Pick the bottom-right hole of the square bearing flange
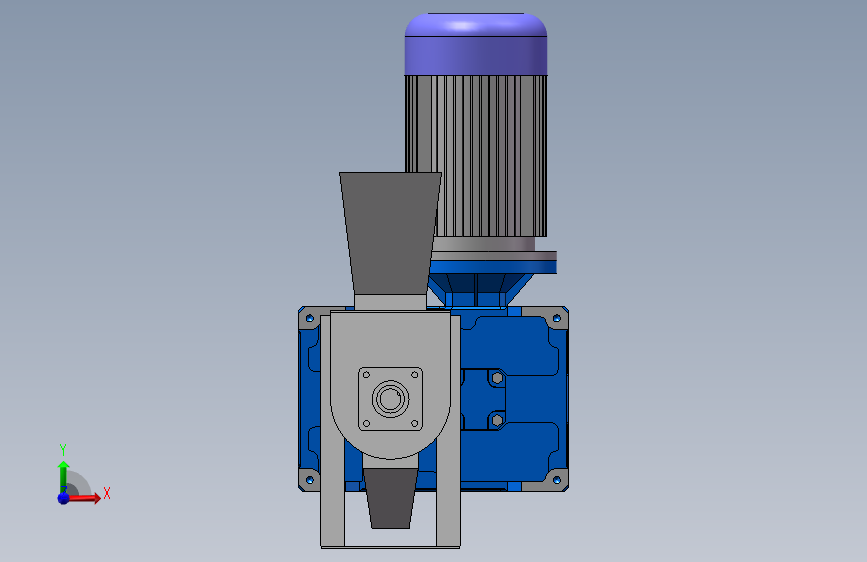Screen dimensions: 867x562 tap(415, 423)
